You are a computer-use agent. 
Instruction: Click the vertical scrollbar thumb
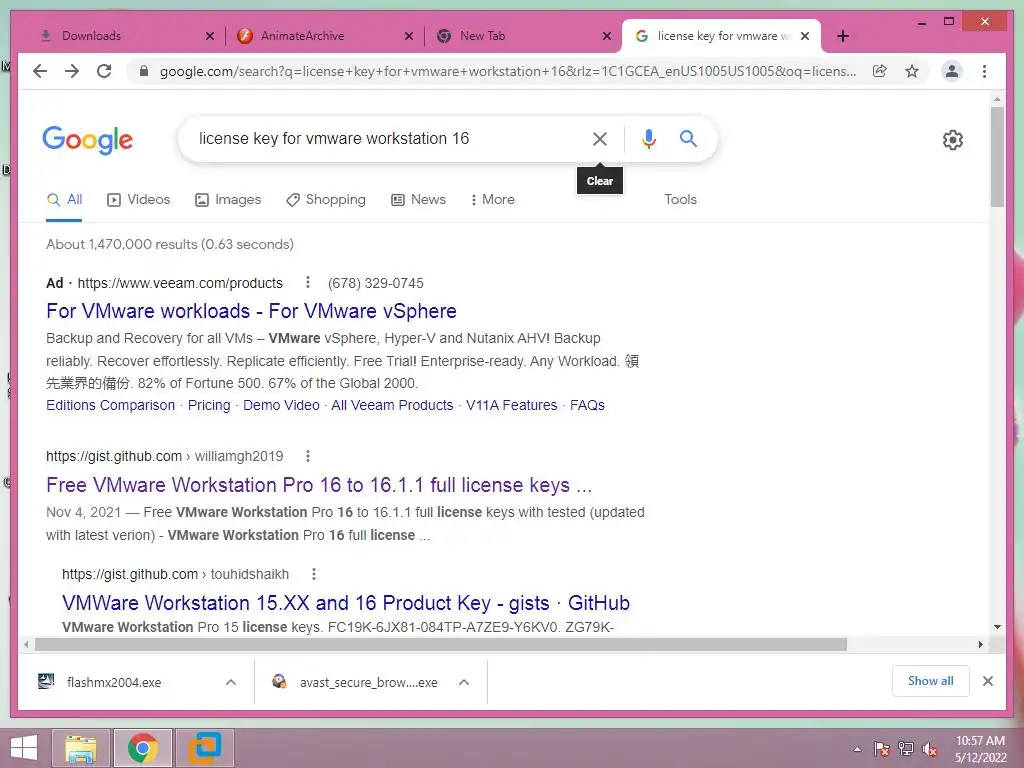point(997,157)
